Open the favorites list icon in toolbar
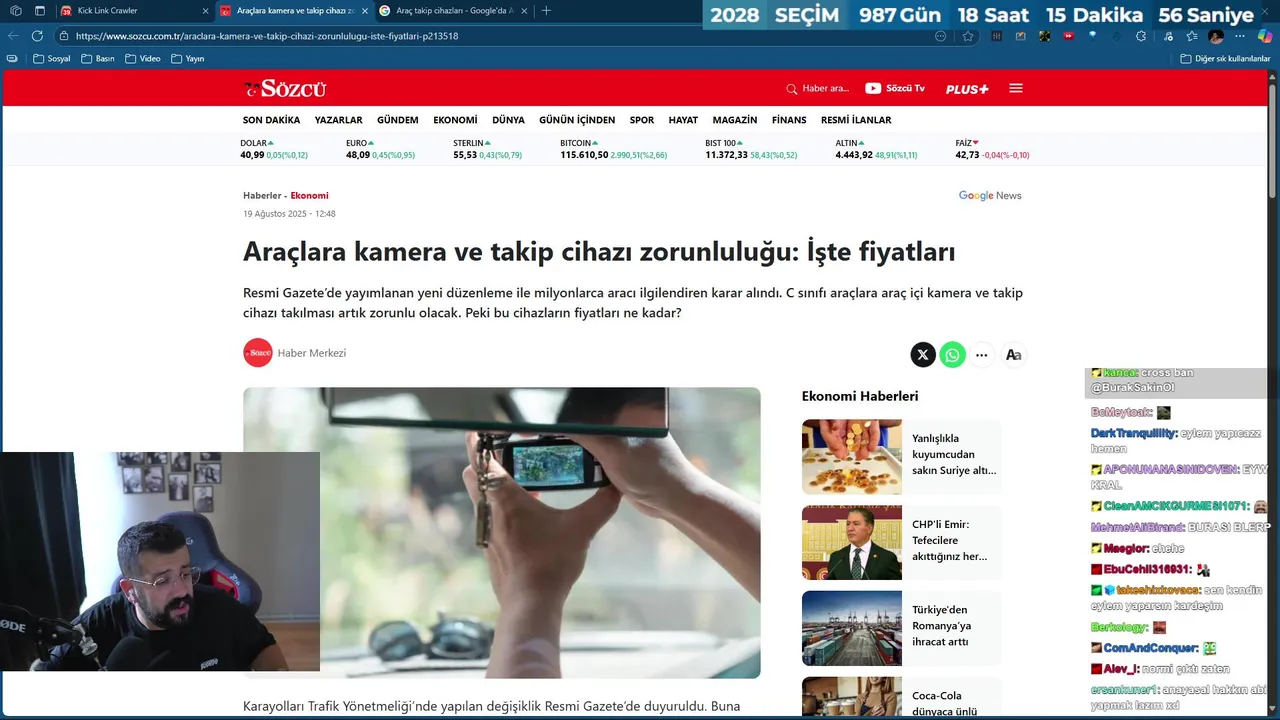This screenshot has width=1280, height=720. tap(1191, 36)
